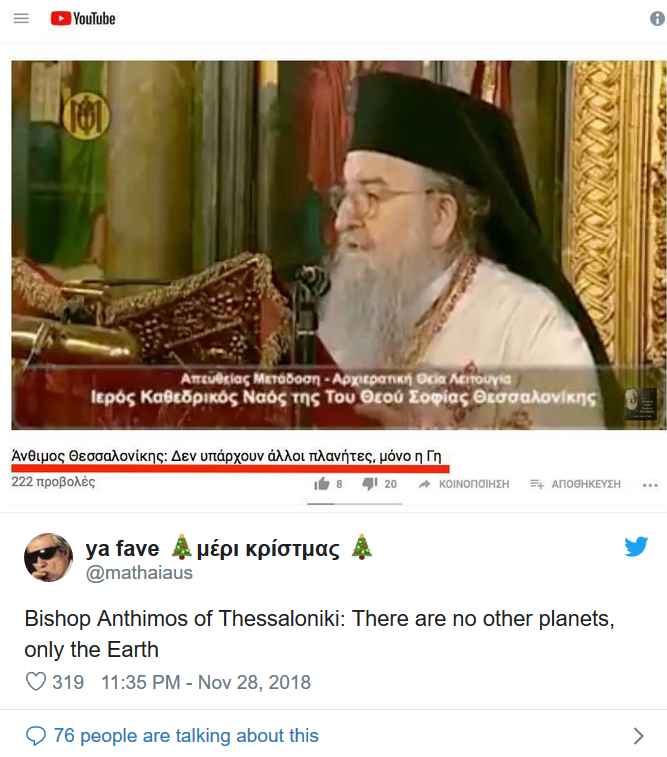Open the YouTube hamburger menu
This screenshot has height=757, width=667.
point(21,18)
